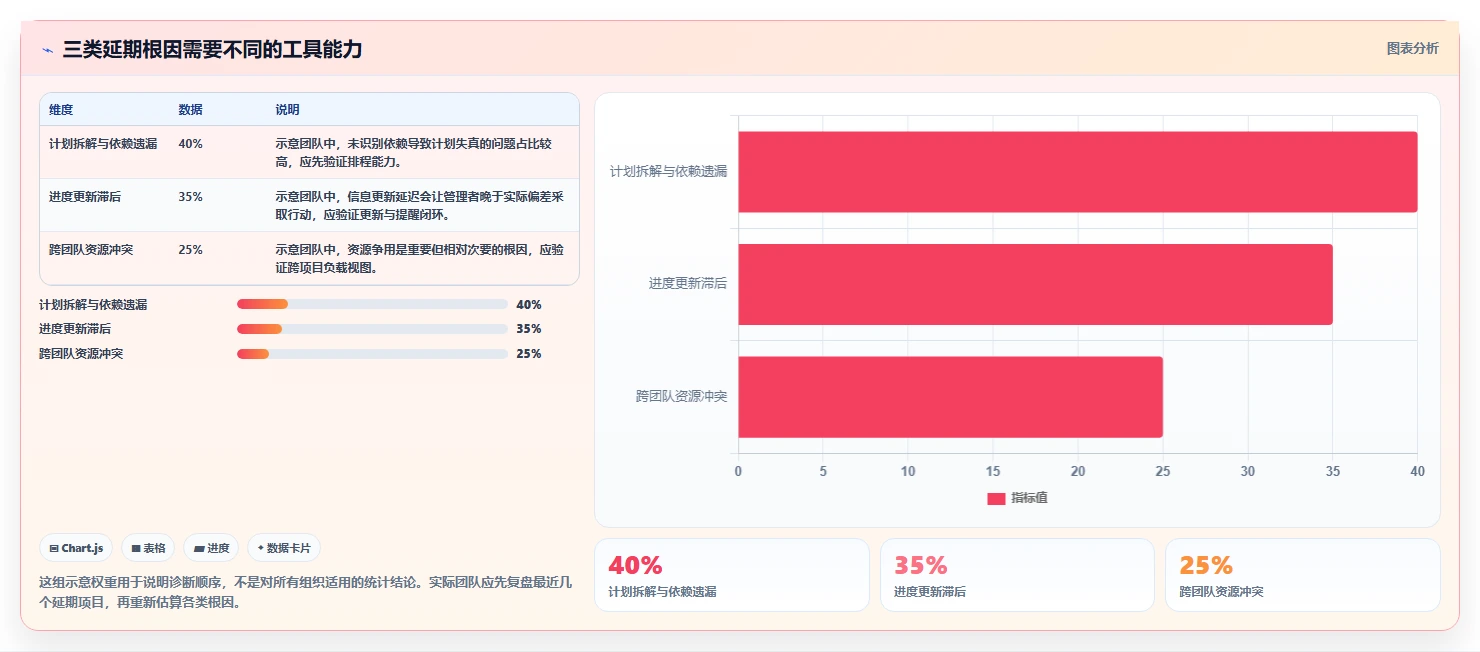Click the 计划拆解与依赖遗漏 progress bar
Image resolution: width=1480 pixels, height=652 pixels.
372,304
